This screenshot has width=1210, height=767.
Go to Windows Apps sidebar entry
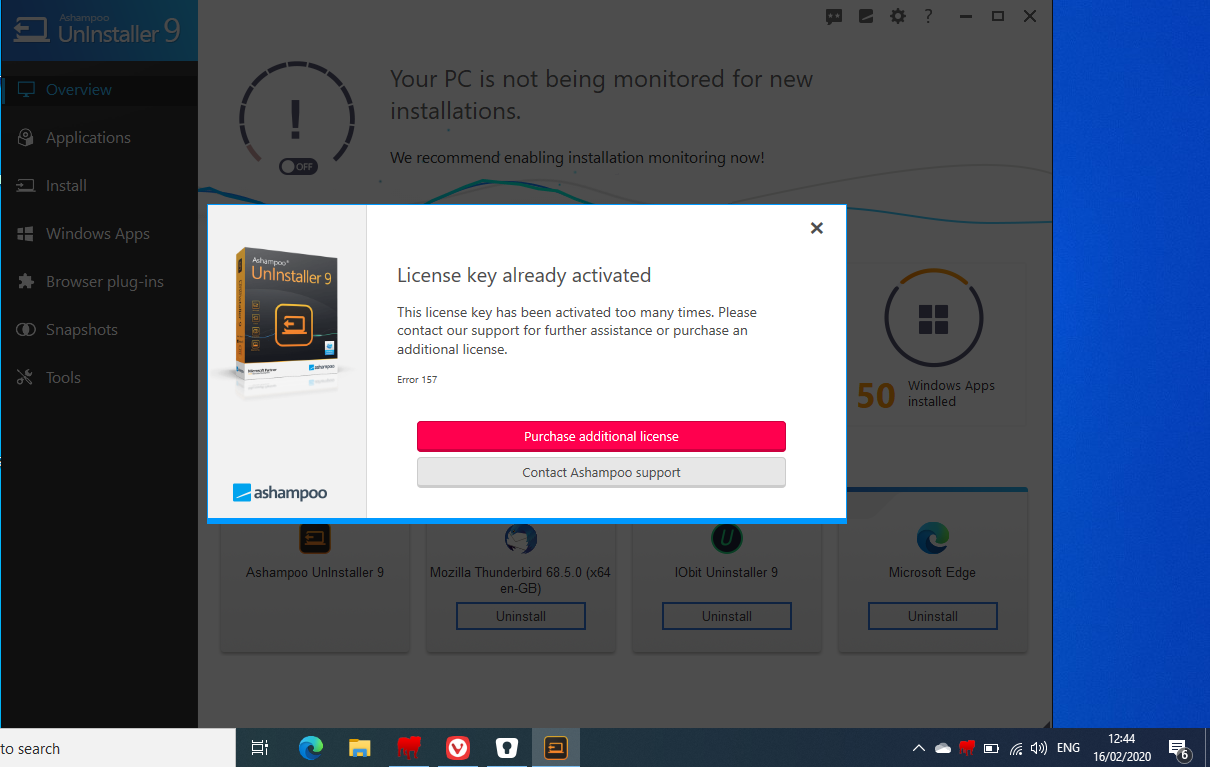pos(99,234)
